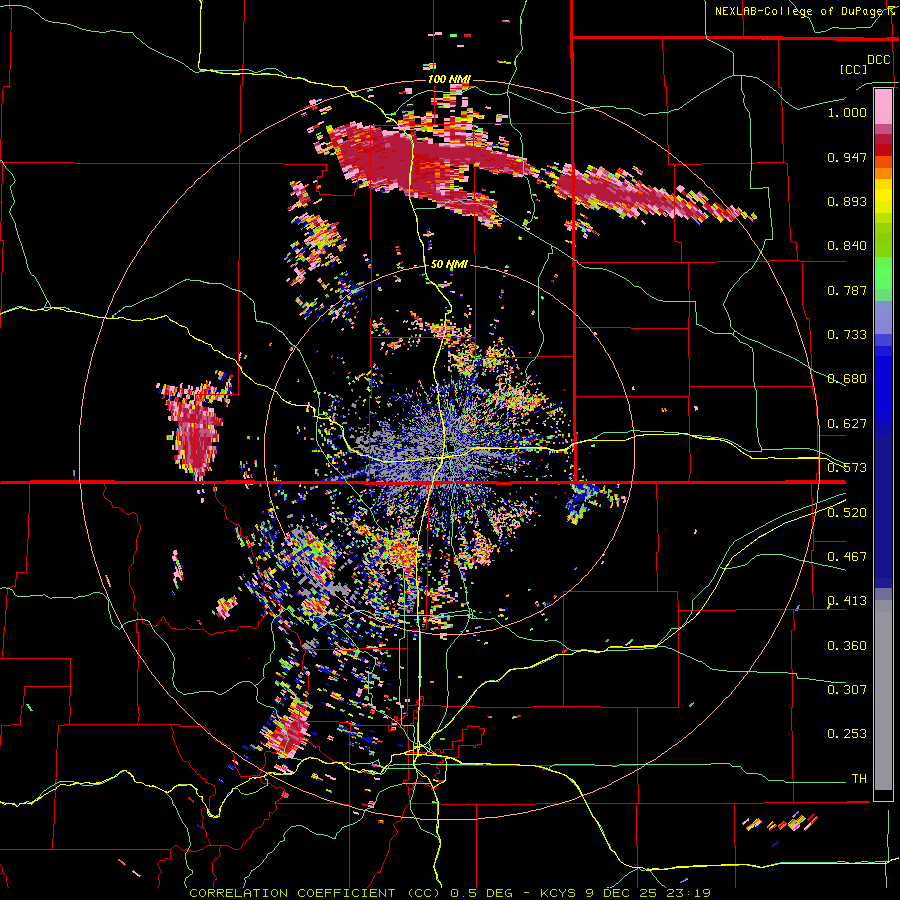
Task: Click the 0.467 scale value
Action: coord(847,557)
